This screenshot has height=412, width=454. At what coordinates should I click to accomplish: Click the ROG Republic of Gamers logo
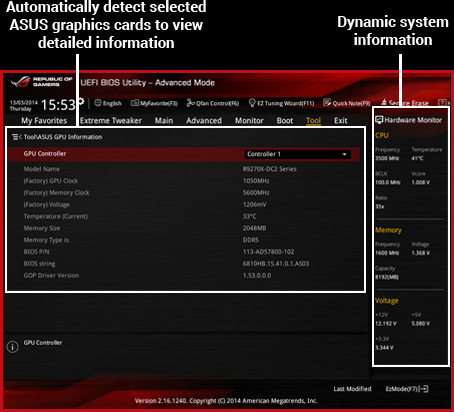41,82
